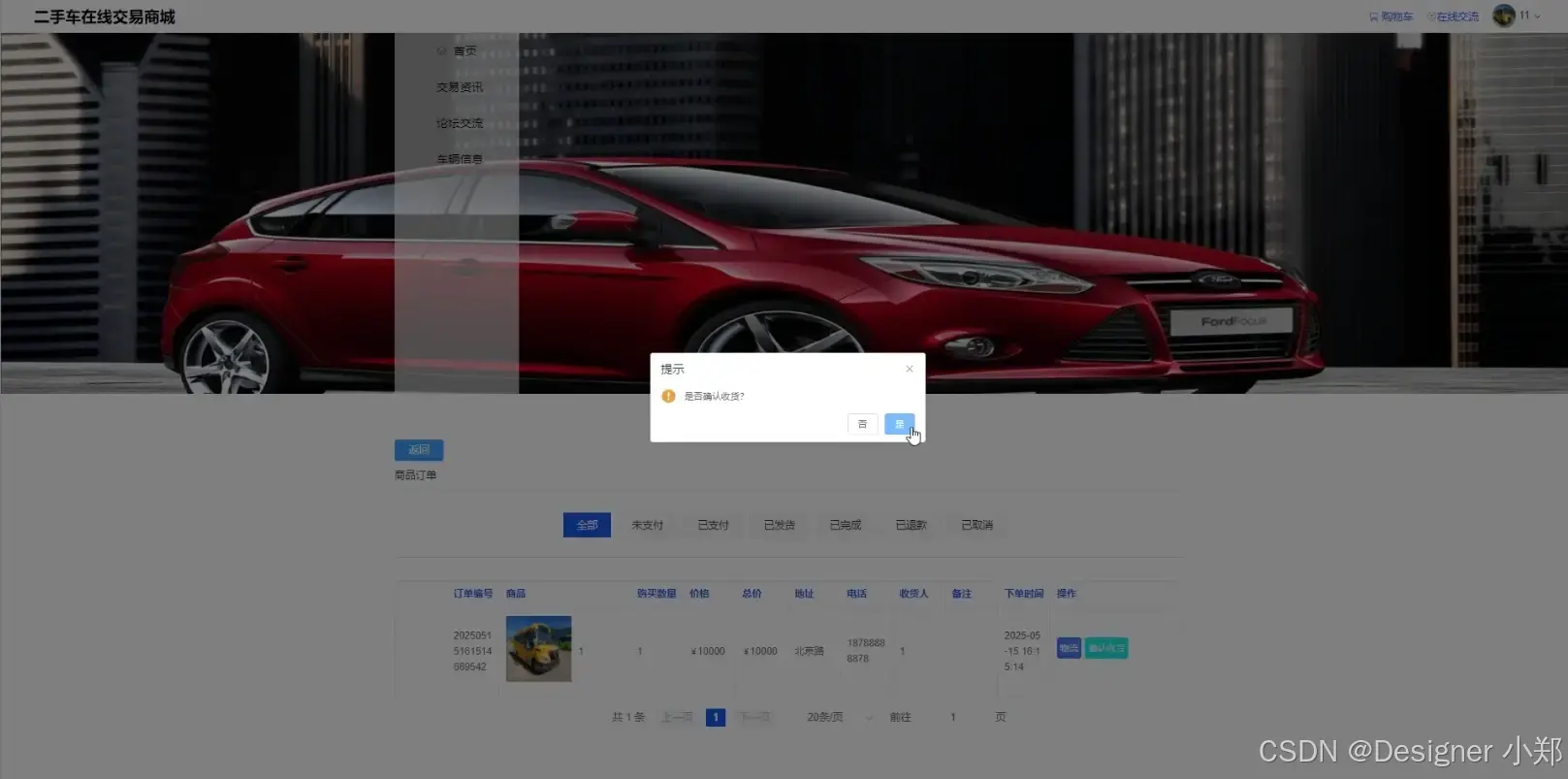
Task: Click the 商品订单 section heading
Action: (415, 475)
